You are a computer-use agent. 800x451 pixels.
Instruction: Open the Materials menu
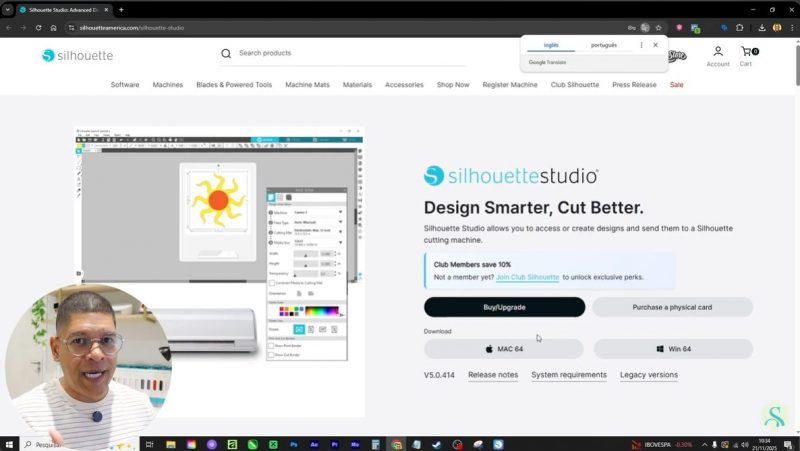[357, 85]
